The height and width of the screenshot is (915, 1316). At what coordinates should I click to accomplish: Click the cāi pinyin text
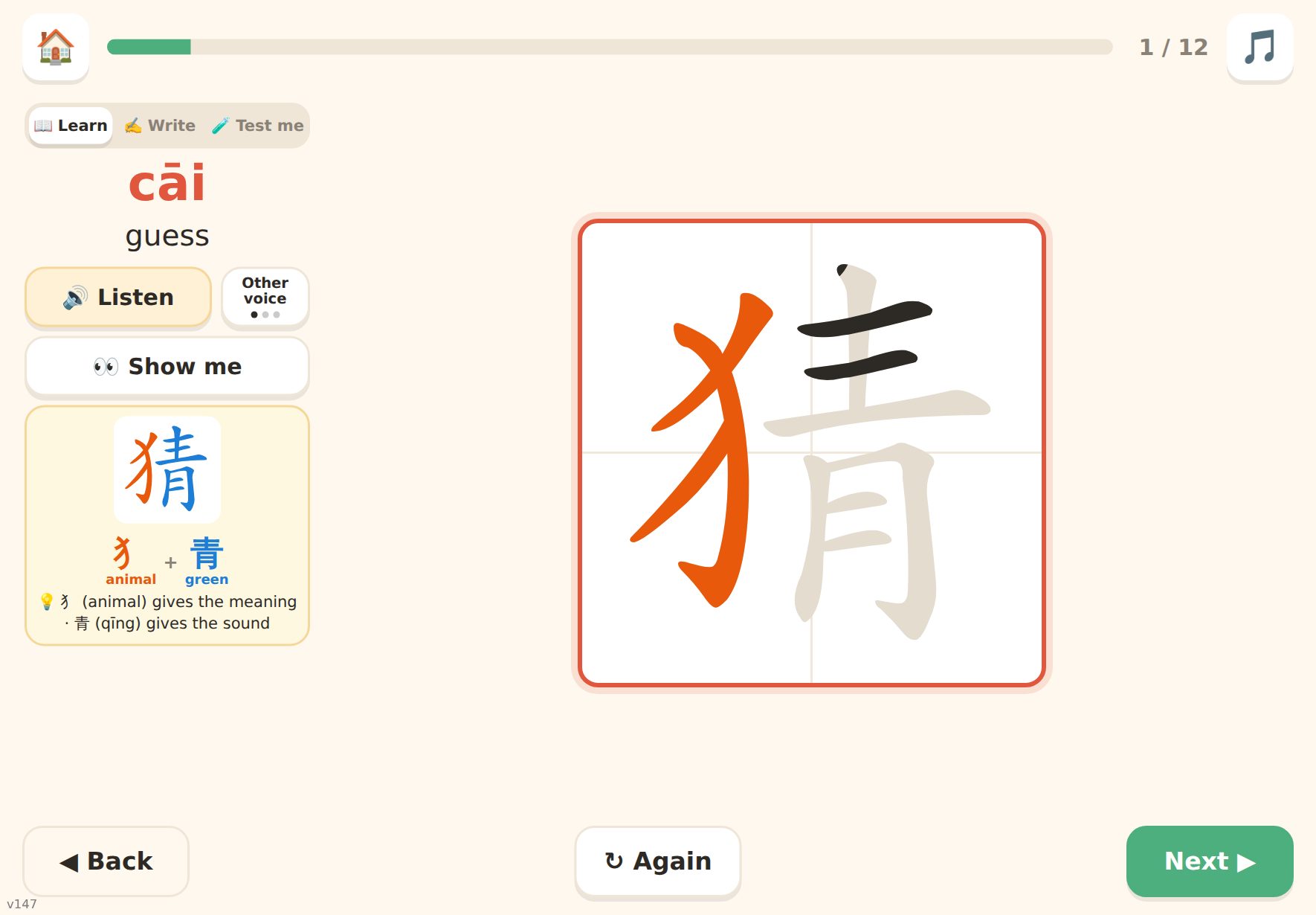pyautogui.click(x=167, y=183)
